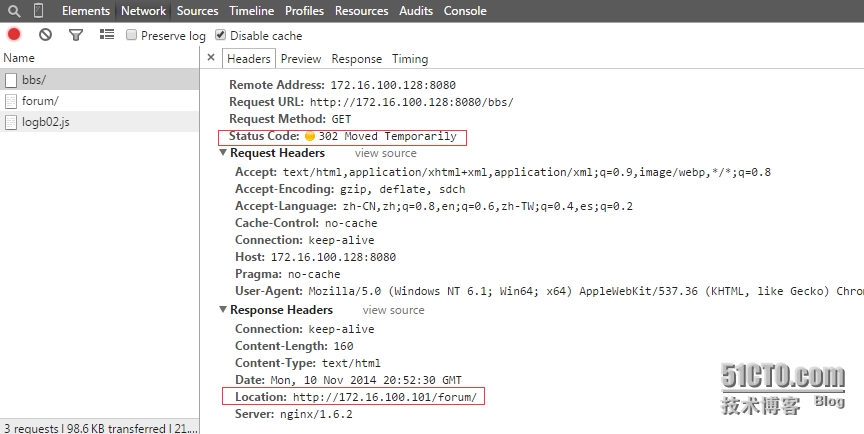Click the Accept header value

[527, 172]
